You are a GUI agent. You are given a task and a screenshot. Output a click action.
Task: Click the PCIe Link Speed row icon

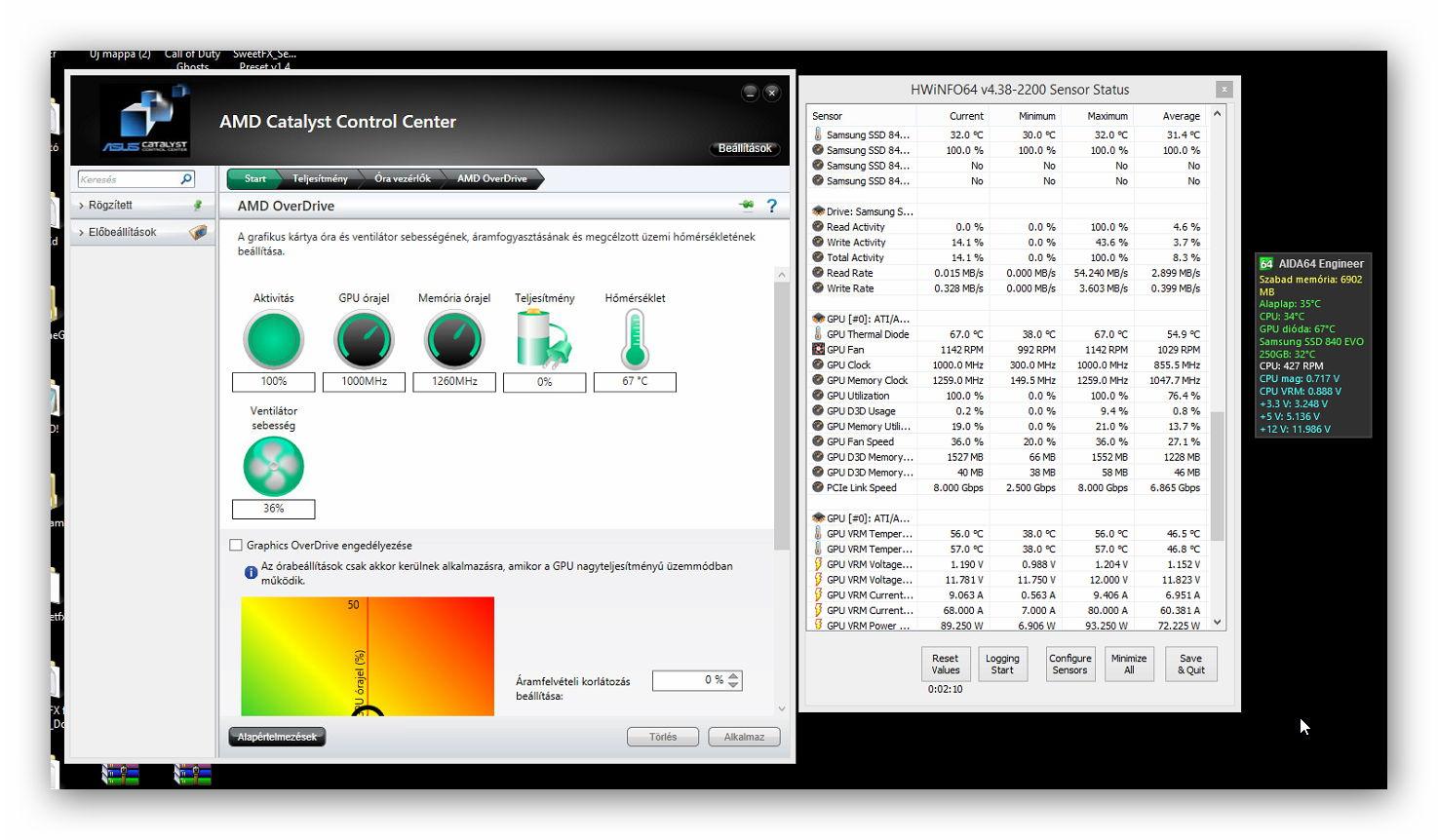click(818, 487)
